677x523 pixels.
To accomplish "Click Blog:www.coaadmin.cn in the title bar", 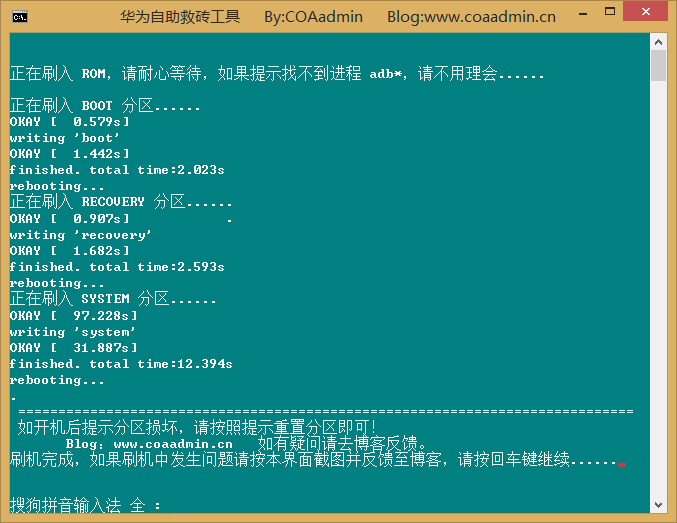I will click(x=471, y=17).
